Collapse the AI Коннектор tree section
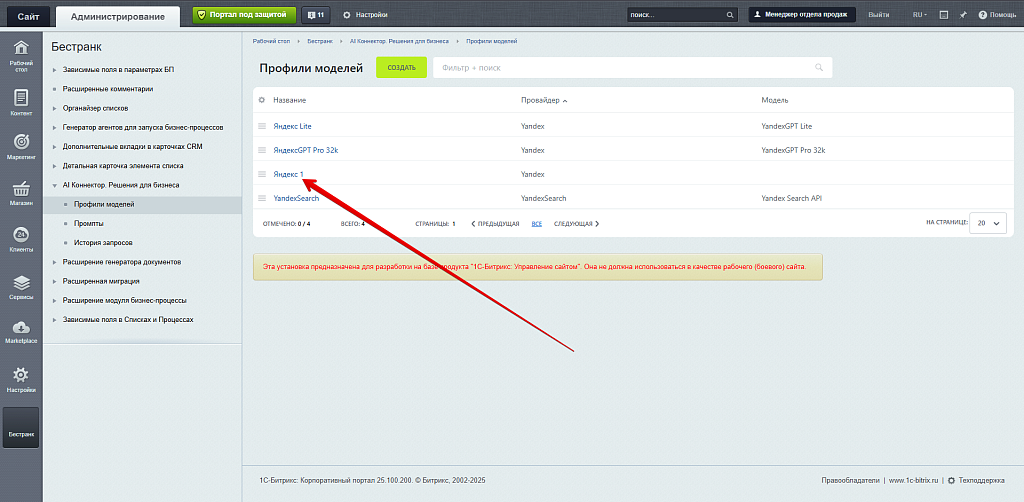 tap(54, 185)
